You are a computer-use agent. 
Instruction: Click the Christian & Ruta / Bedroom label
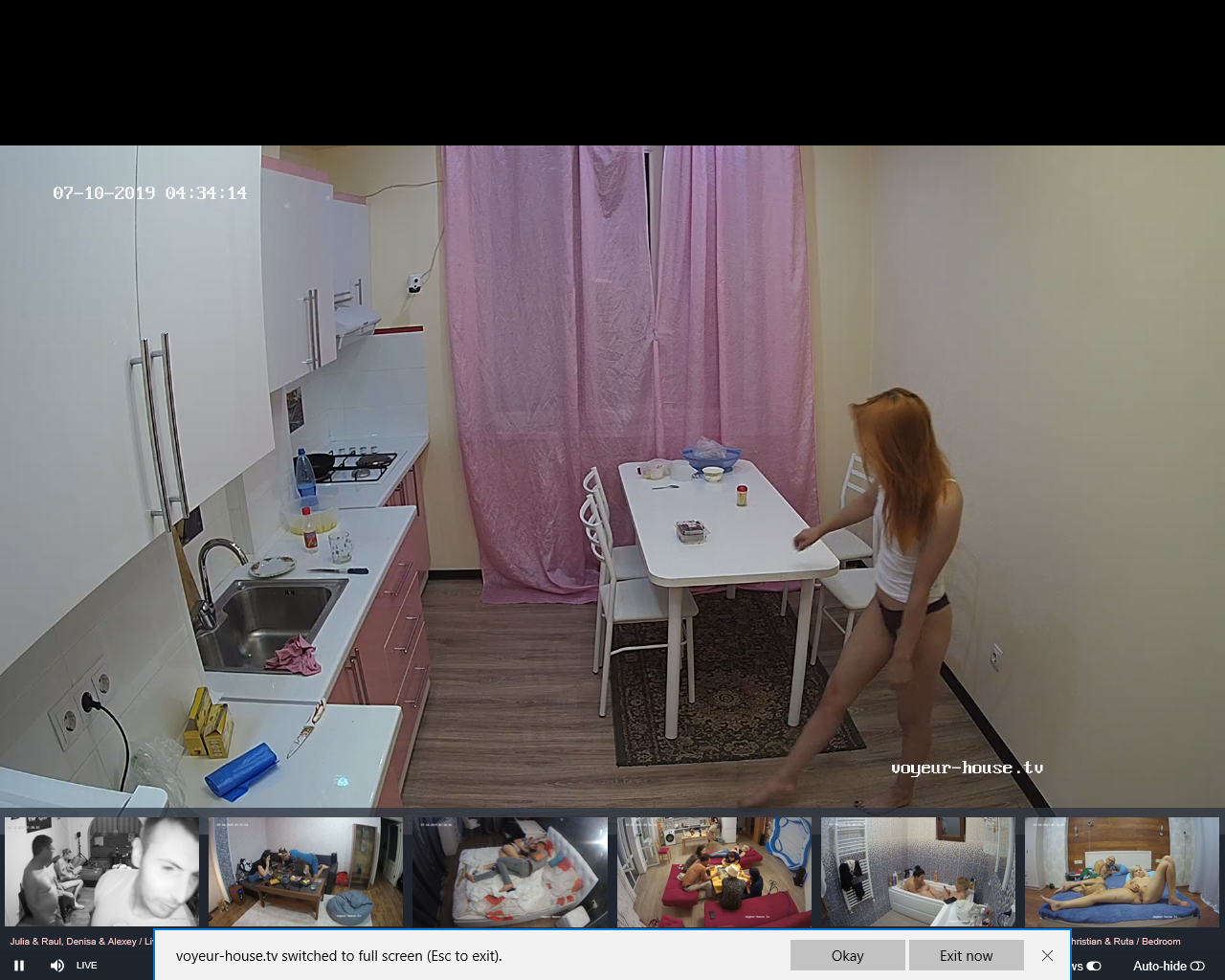pos(1125,942)
